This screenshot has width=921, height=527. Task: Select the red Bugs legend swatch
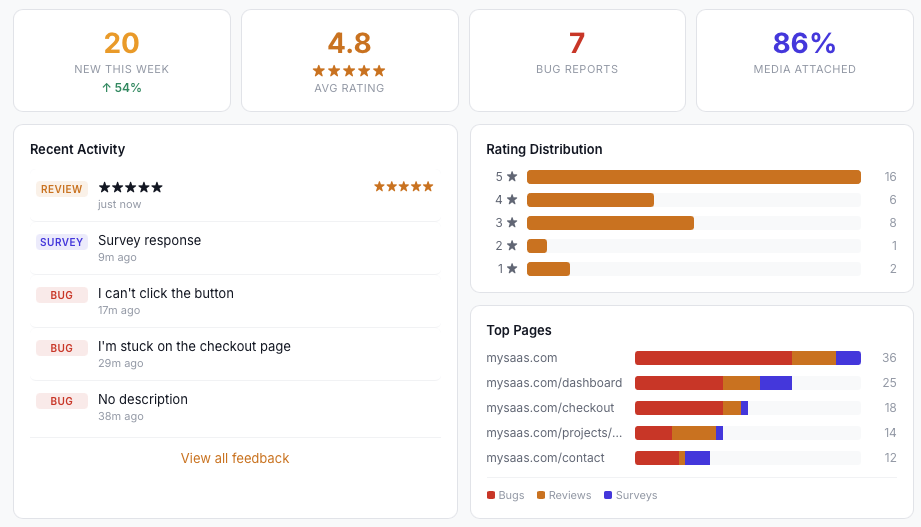(x=491, y=496)
